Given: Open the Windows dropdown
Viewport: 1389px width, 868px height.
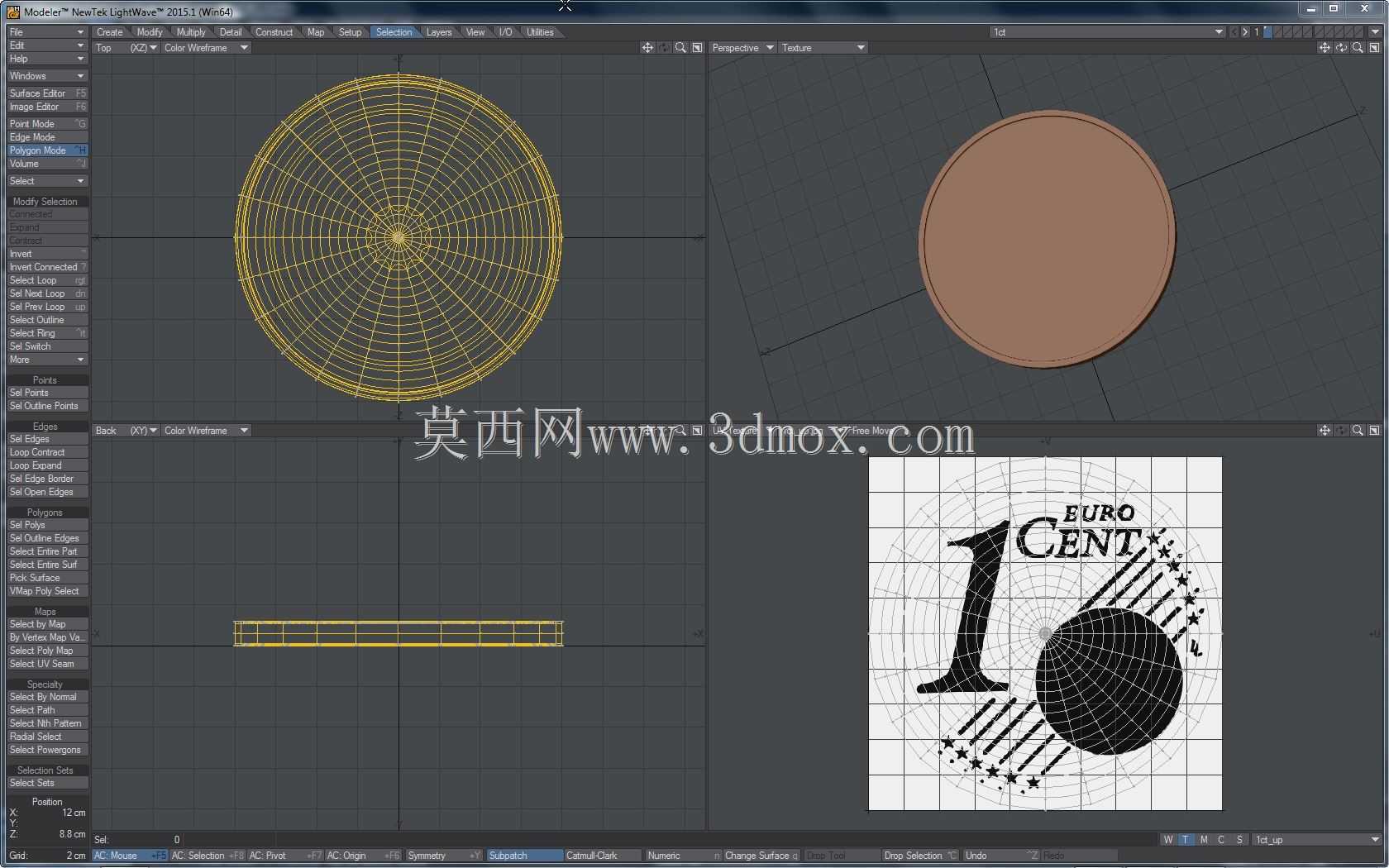Looking at the screenshot, I should click(47, 76).
